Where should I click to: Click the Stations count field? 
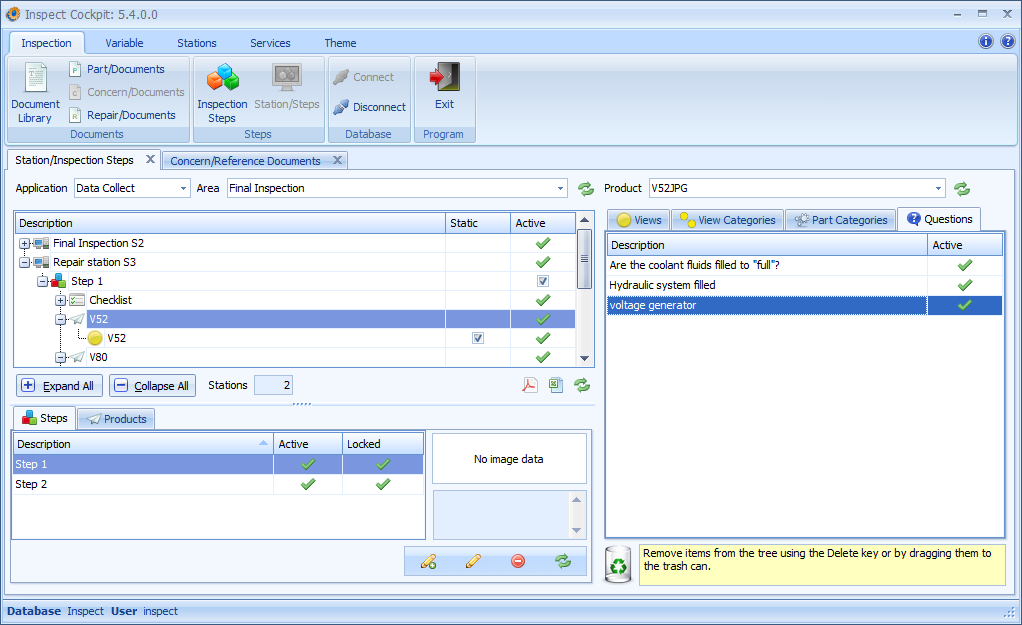pos(273,385)
